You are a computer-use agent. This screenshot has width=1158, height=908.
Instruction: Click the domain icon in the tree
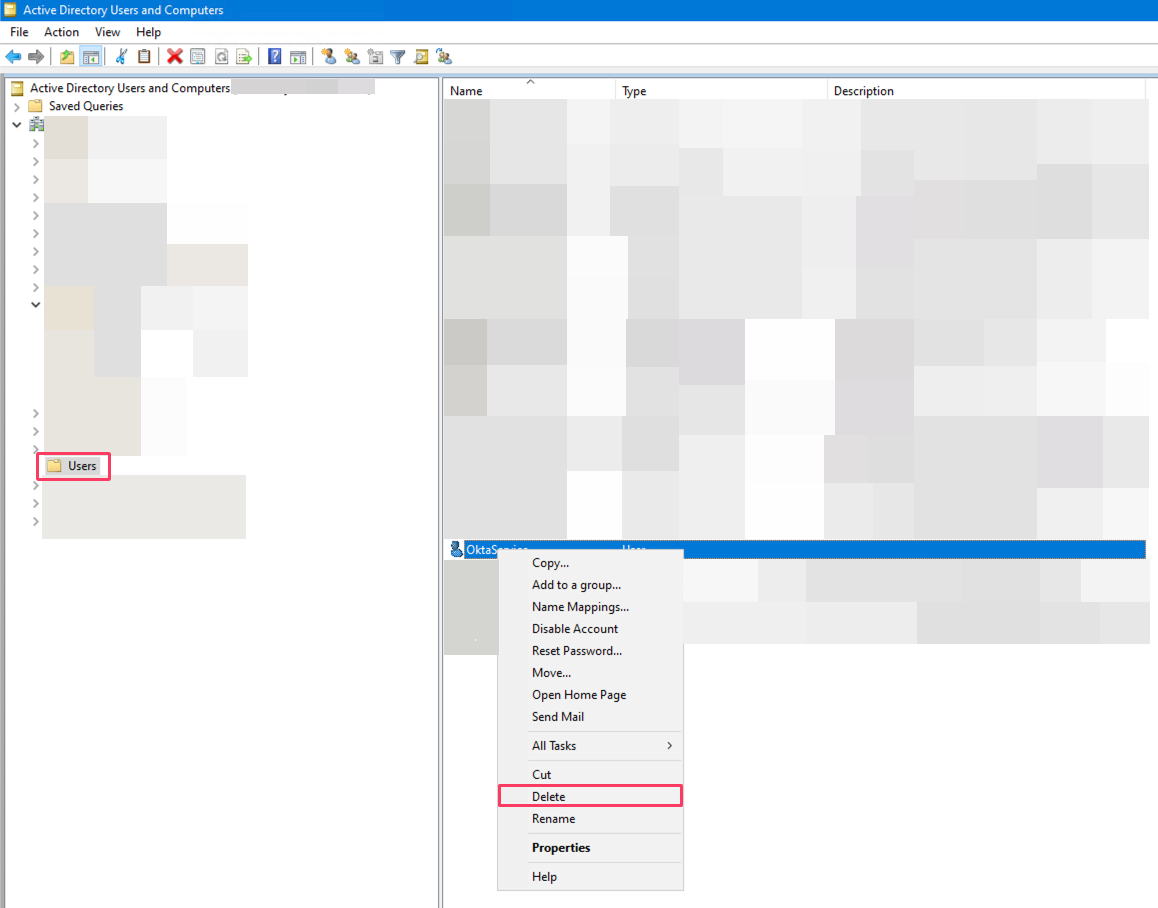[36, 125]
